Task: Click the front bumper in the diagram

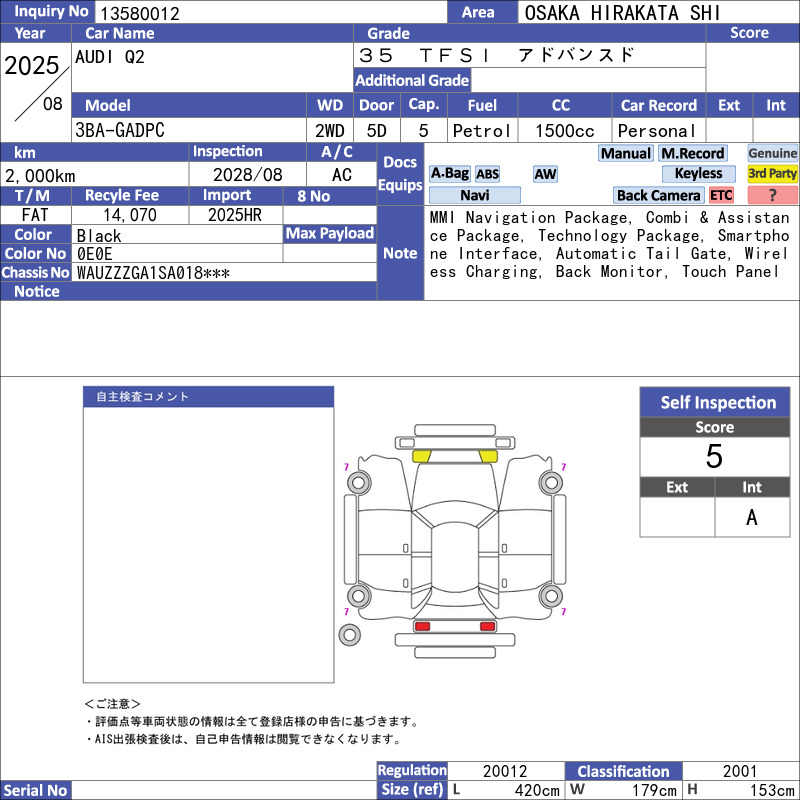Action: click(455, 442)
